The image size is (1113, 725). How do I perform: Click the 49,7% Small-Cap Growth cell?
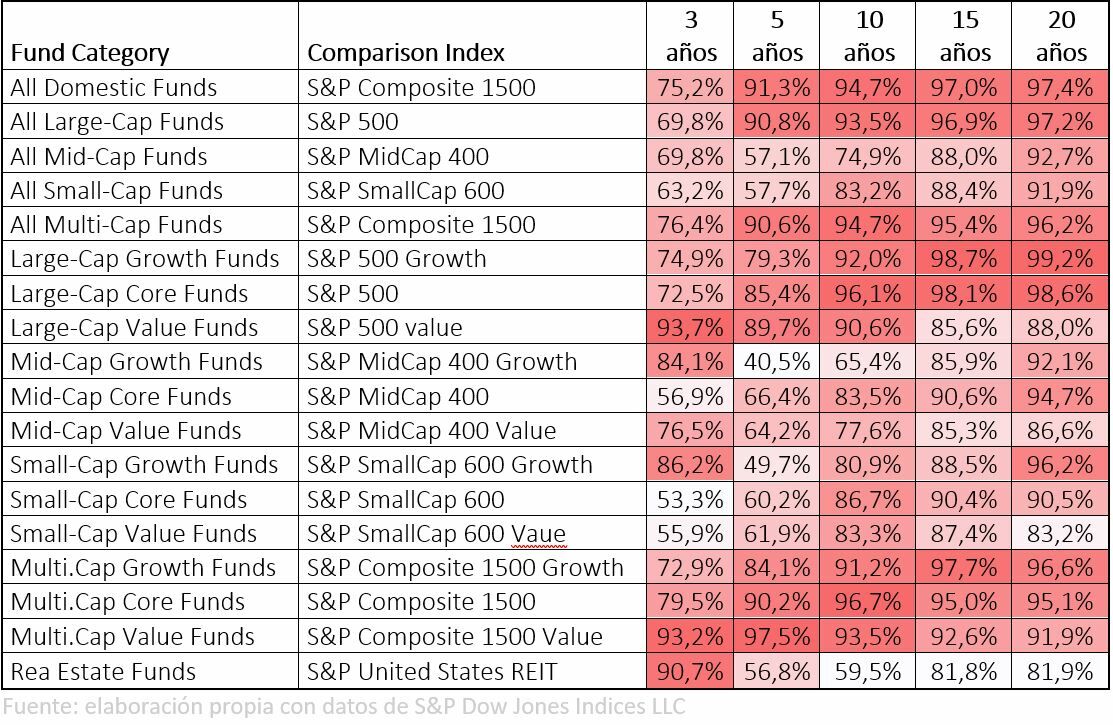coord(778,465)
